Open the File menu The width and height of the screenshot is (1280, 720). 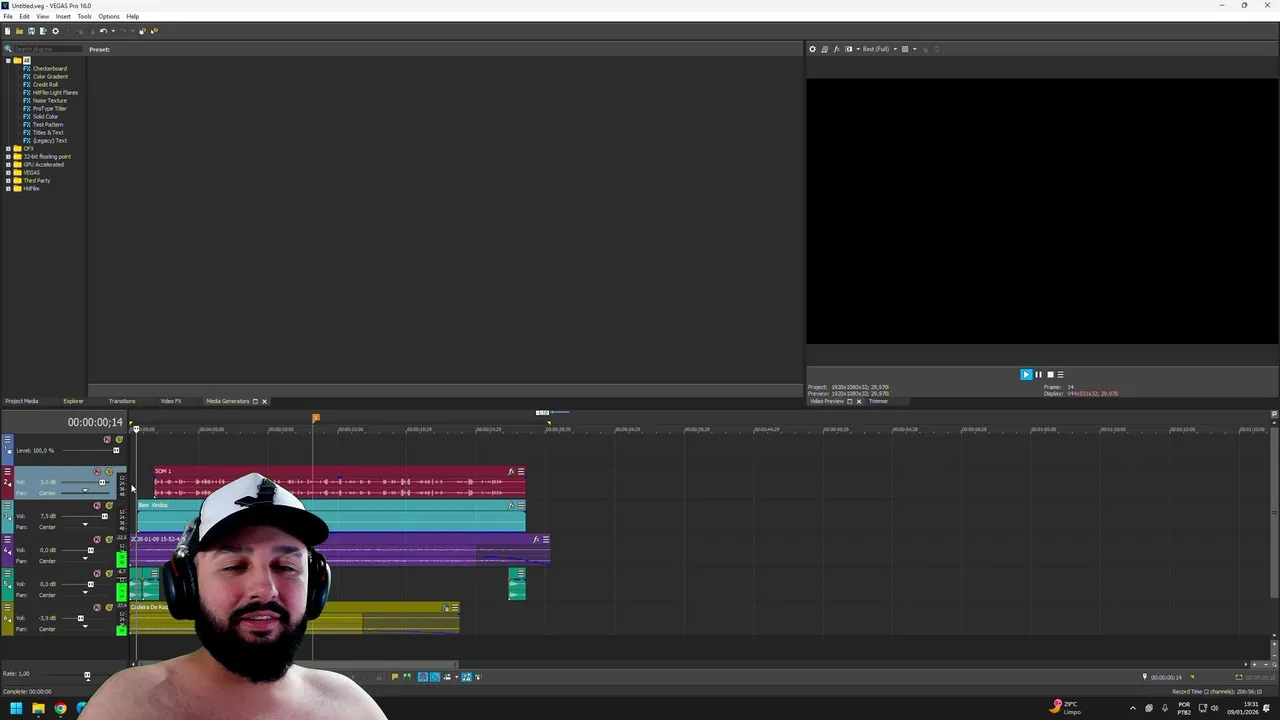click(x=8, y=17)
